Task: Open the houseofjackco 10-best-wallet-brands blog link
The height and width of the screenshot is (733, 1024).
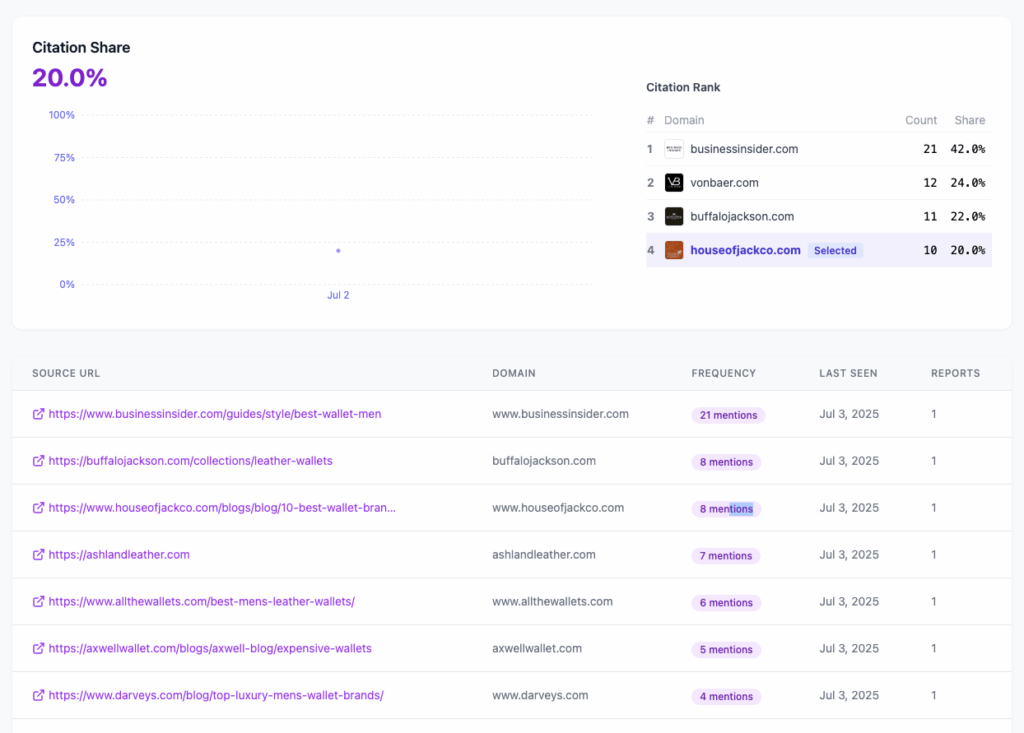Action: [222, 508]
